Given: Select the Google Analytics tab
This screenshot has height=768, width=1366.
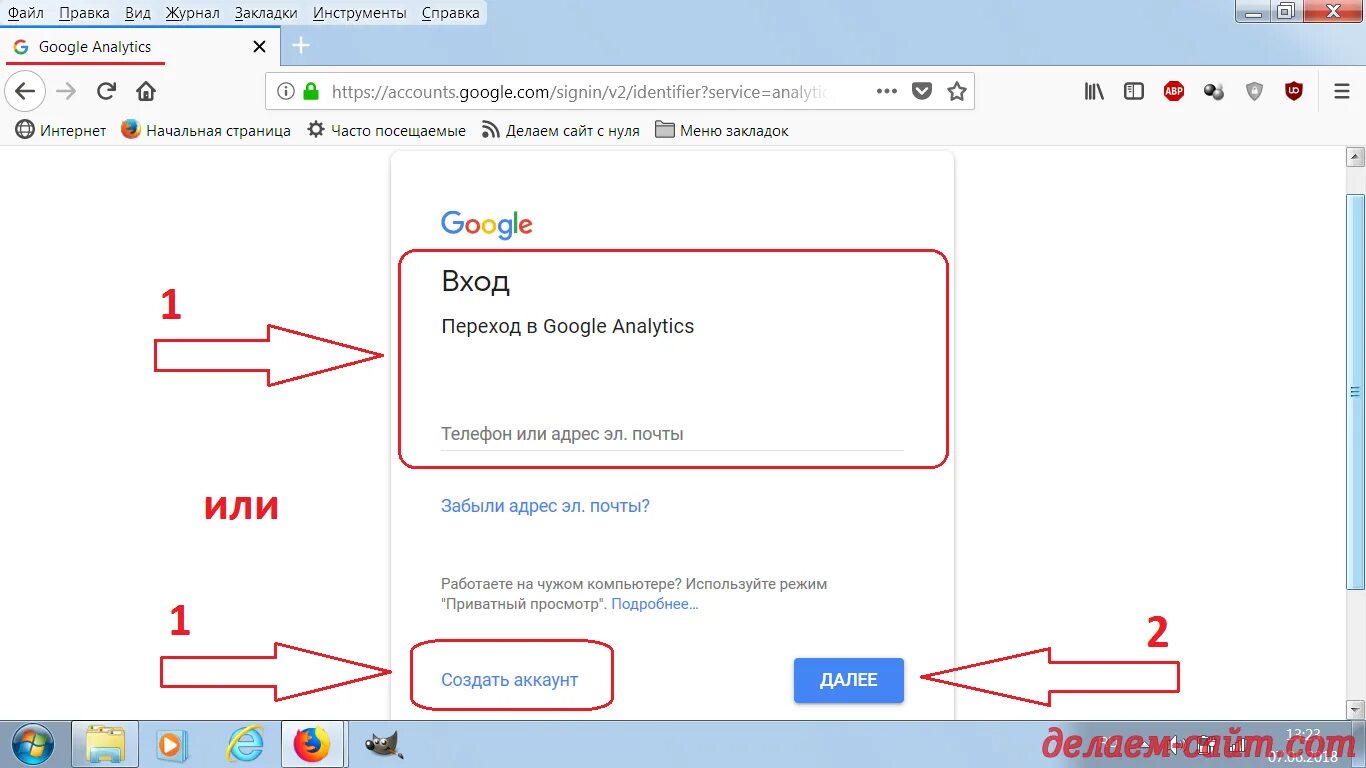Looking at the screenshot, I should tap(140, 47).
